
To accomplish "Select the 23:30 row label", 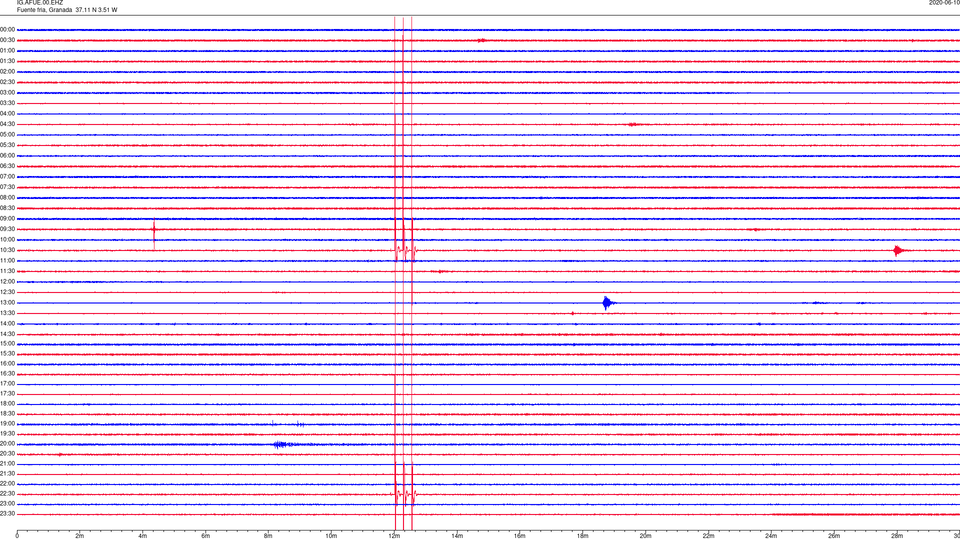I will pyautogui.click(x=8, y=514).
